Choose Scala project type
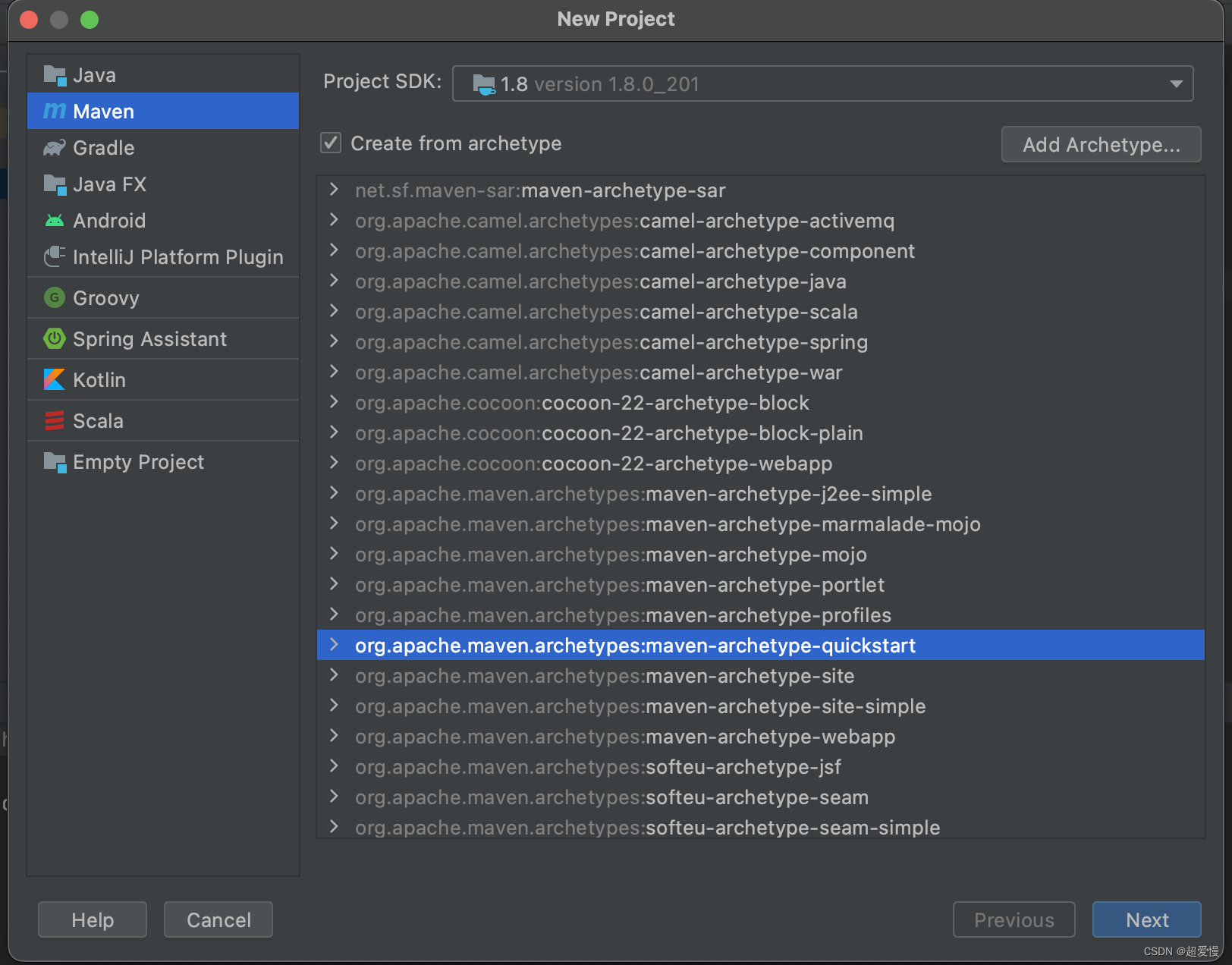1232x965 pixels. 163,421
